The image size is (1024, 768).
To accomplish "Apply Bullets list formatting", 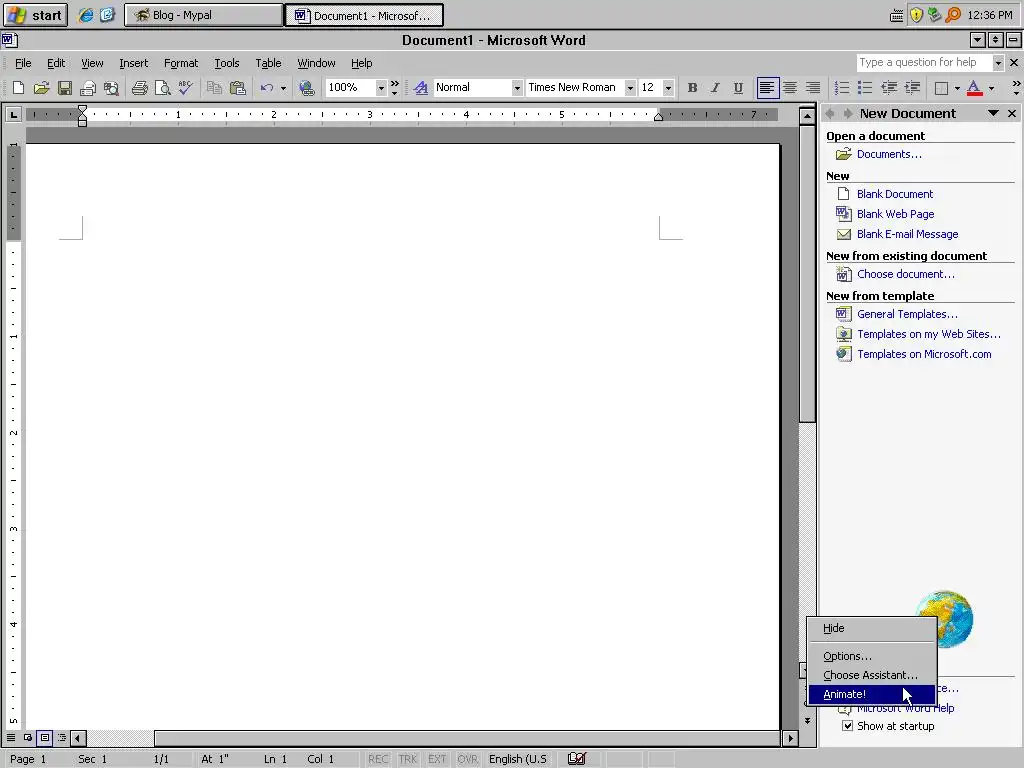I will pos(865,88).
